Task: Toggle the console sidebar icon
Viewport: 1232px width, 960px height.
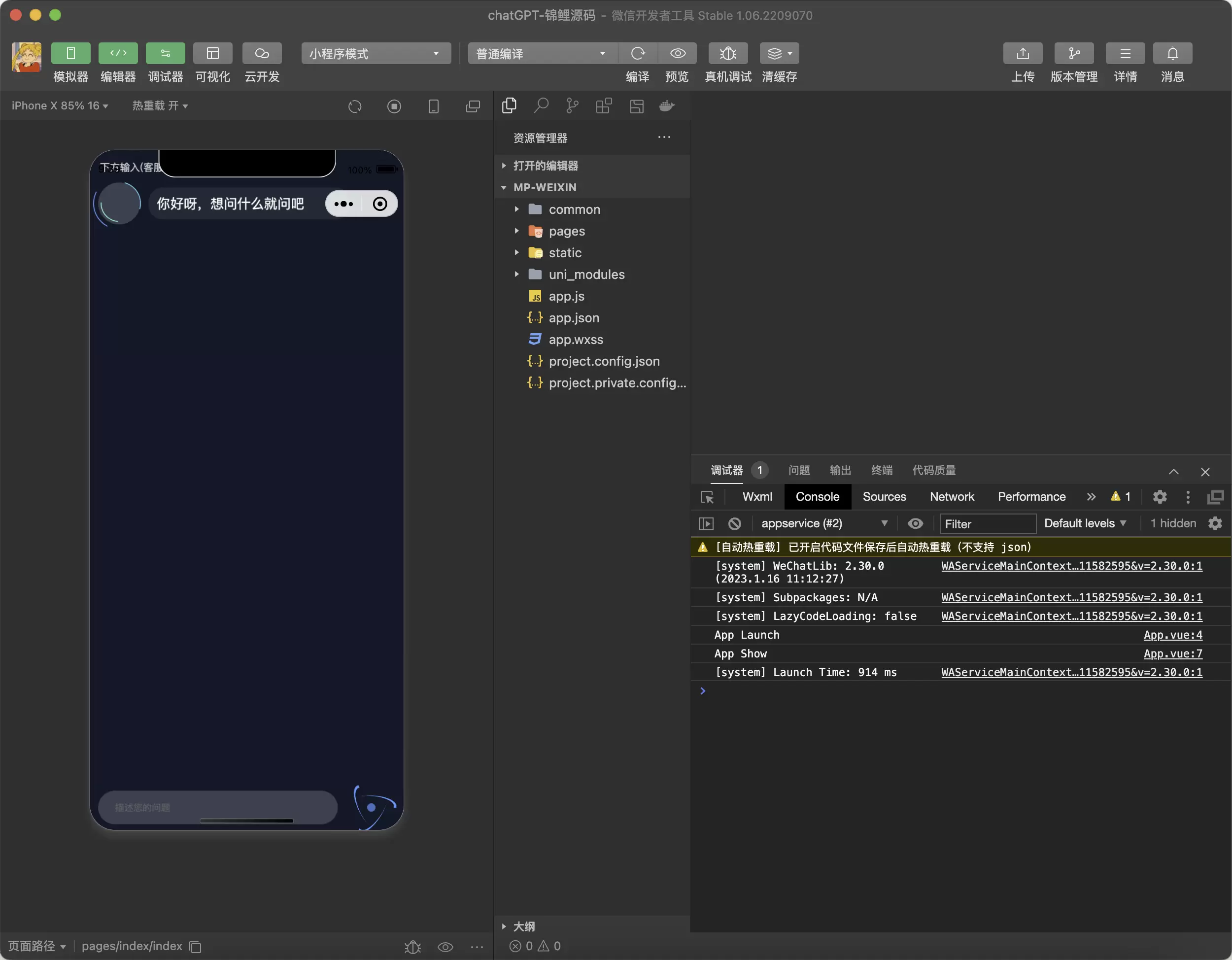Action: [706, 523]
